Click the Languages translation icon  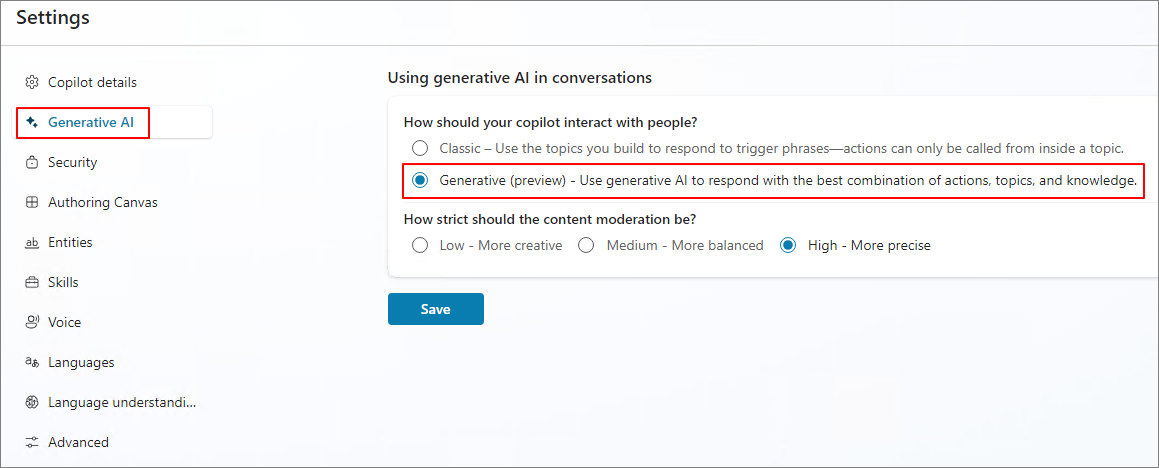32,362
